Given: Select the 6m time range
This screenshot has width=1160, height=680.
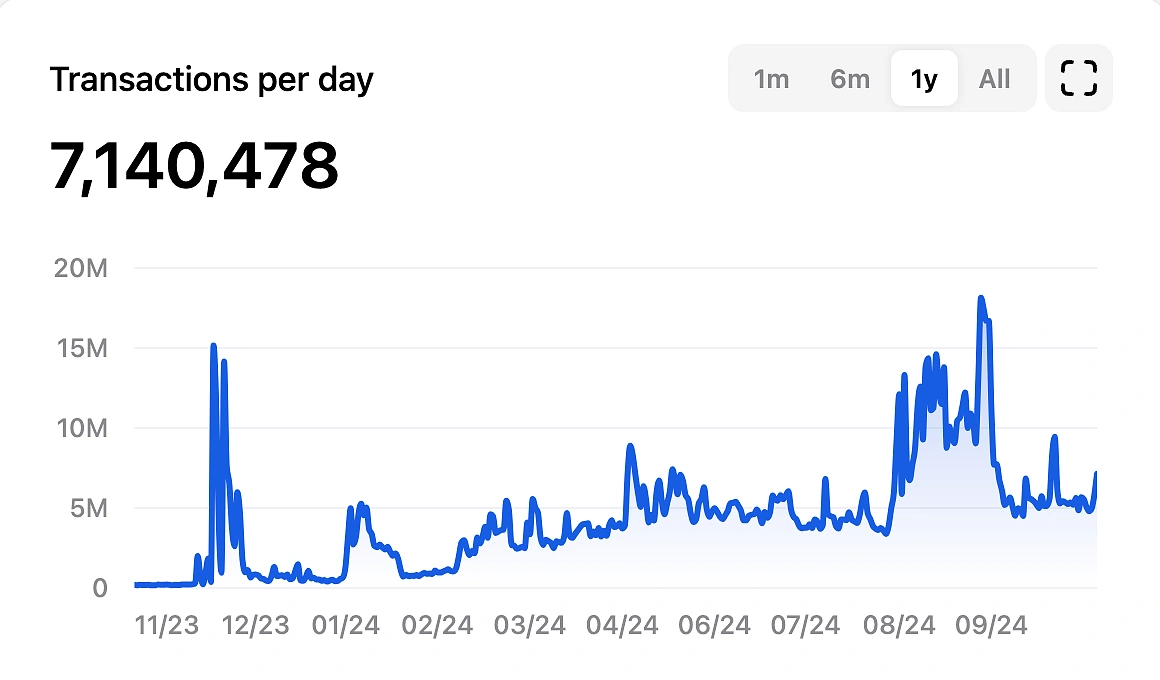Looking at the screenshot, I should pos(850,79).
